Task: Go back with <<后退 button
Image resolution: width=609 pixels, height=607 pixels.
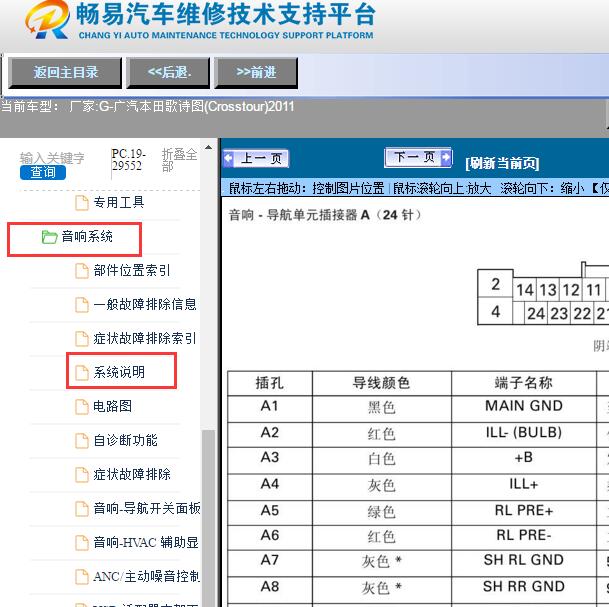Action: 169,73
